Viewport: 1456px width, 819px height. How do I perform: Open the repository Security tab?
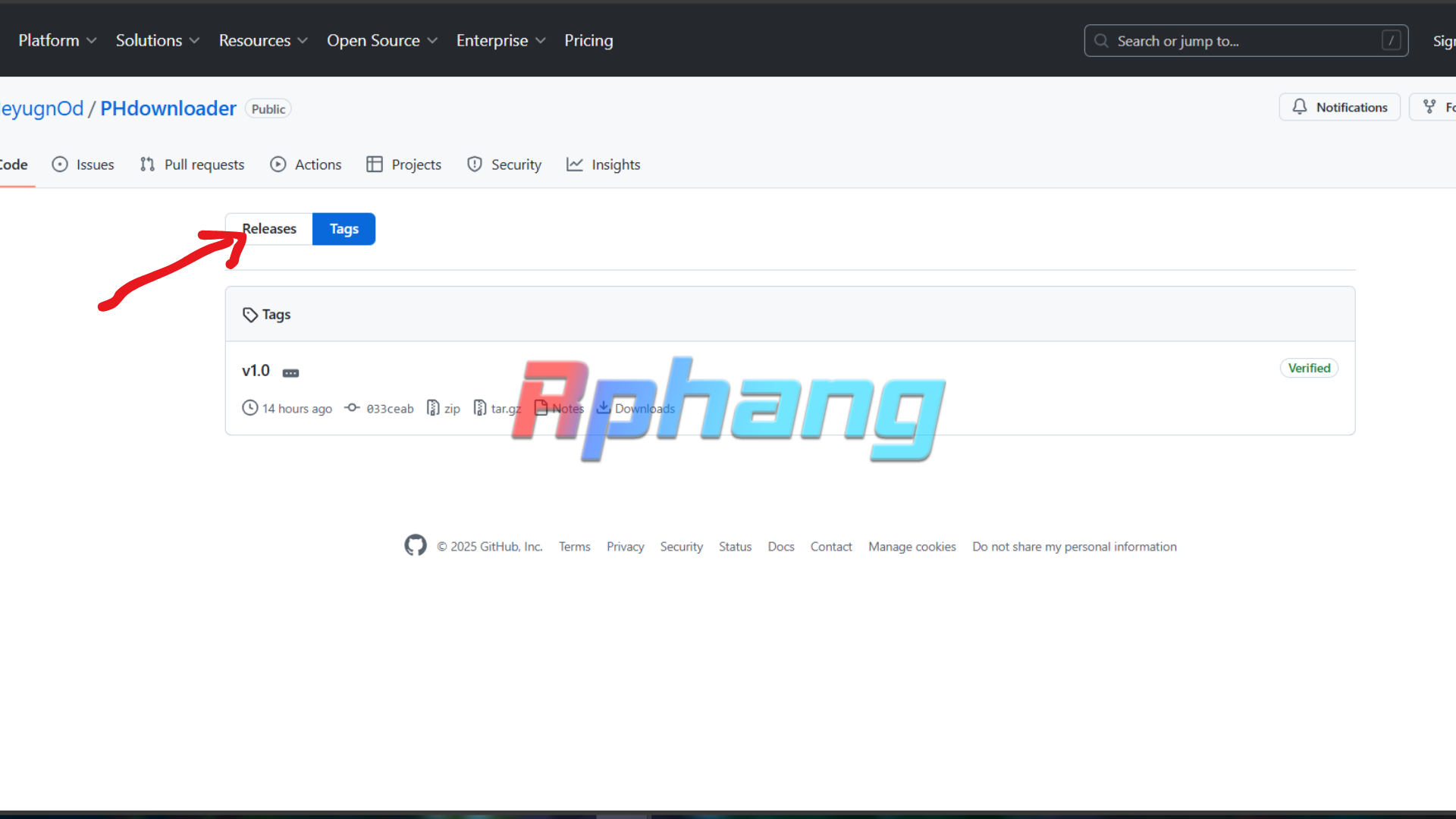pyautogui.click(x=504, y=165)
